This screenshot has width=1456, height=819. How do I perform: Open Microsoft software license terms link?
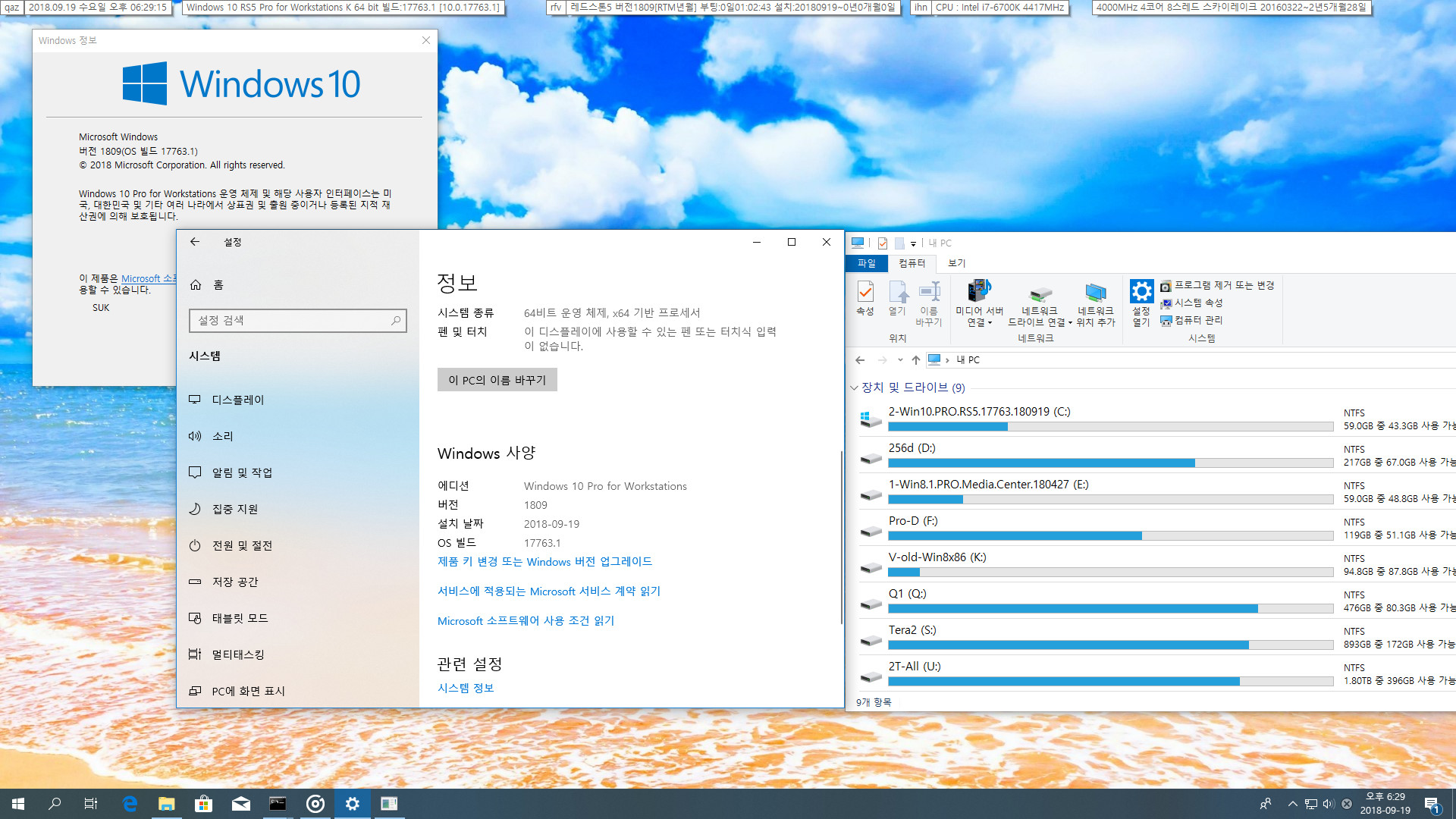[526, 621]
